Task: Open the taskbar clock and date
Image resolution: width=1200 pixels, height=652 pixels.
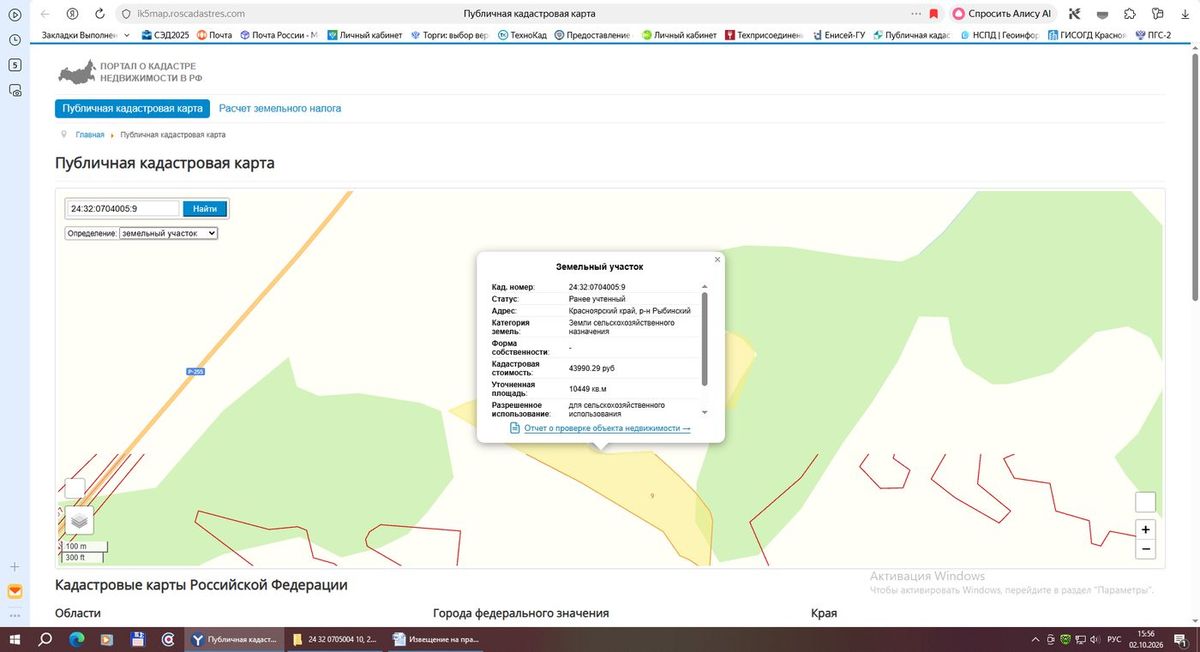Action: point(1146,639)
